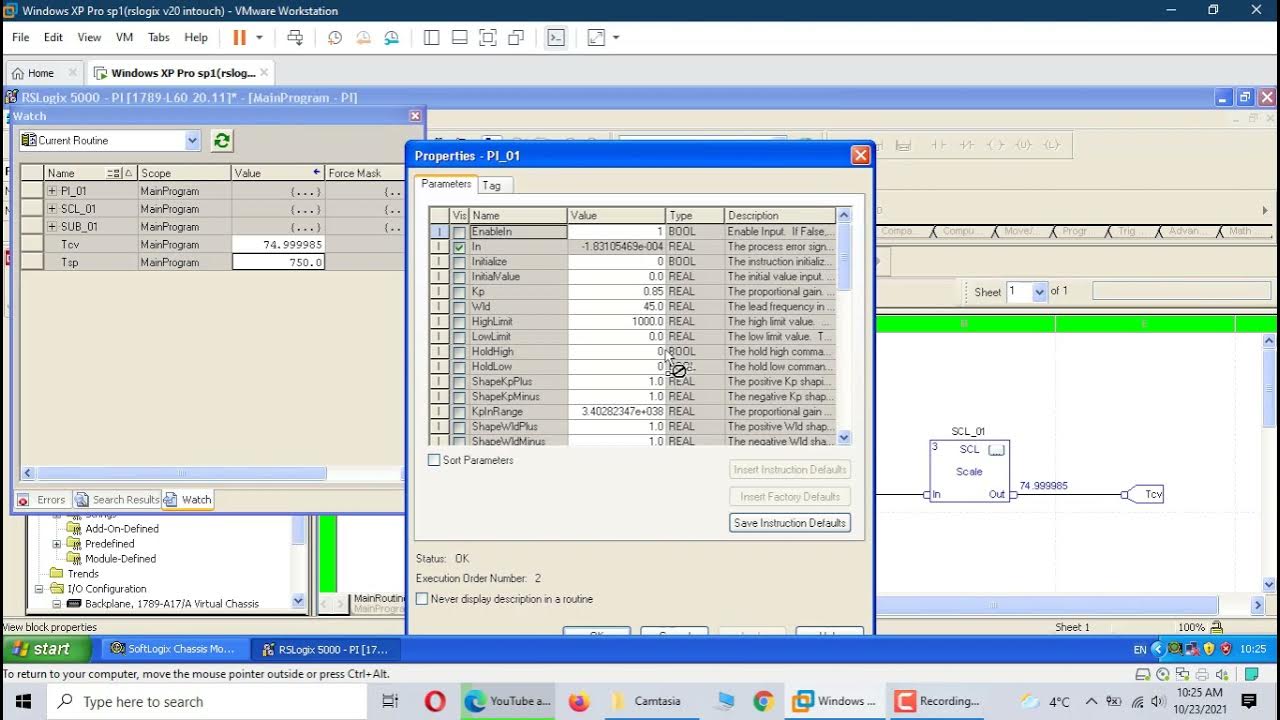The image size is (1280, 720).
Task: Click ellipsis button on SCL_01 block
Action: coord(996,449)
